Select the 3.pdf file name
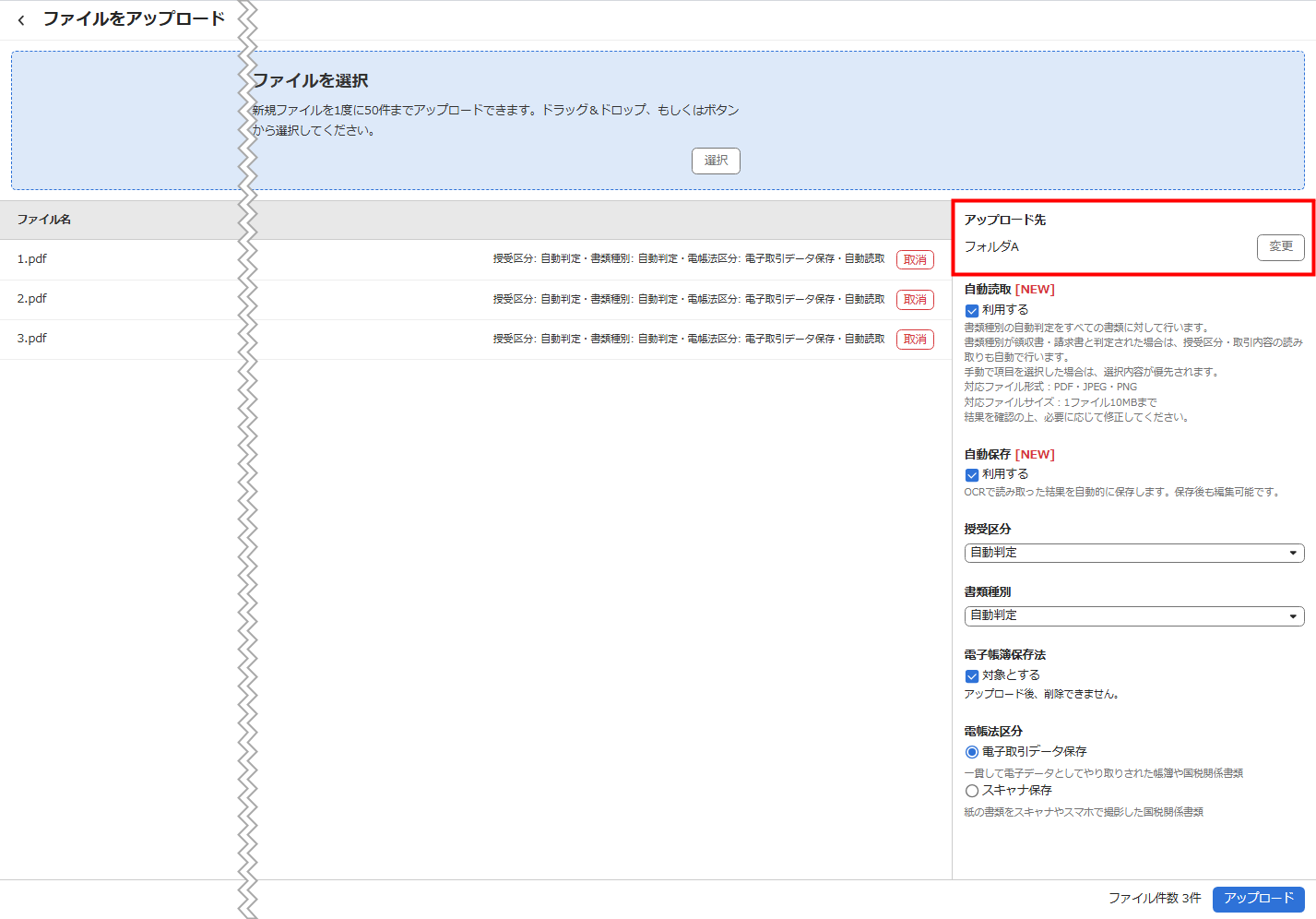Viewport: 1316px width, 919px height. (32, 339)
